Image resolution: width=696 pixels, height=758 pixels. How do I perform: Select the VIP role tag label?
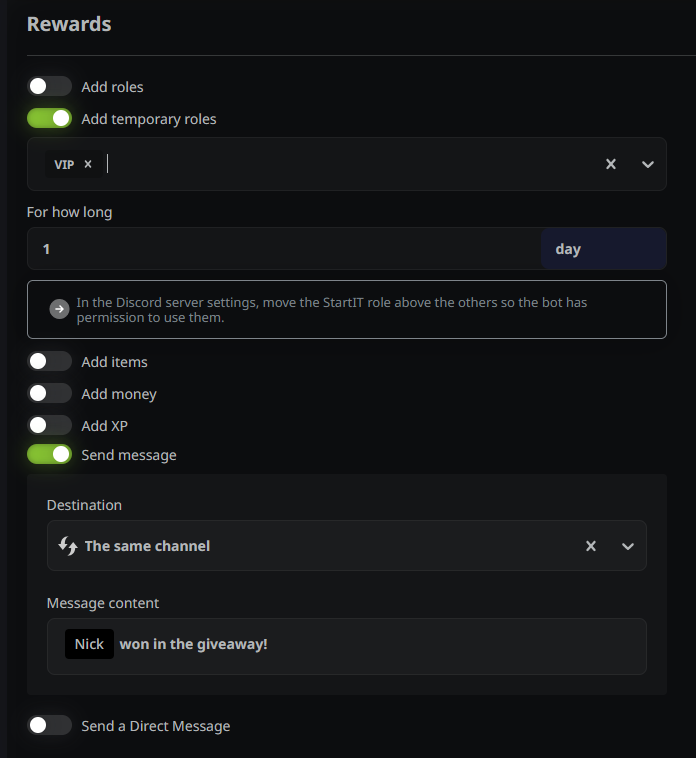coord(64,164)
